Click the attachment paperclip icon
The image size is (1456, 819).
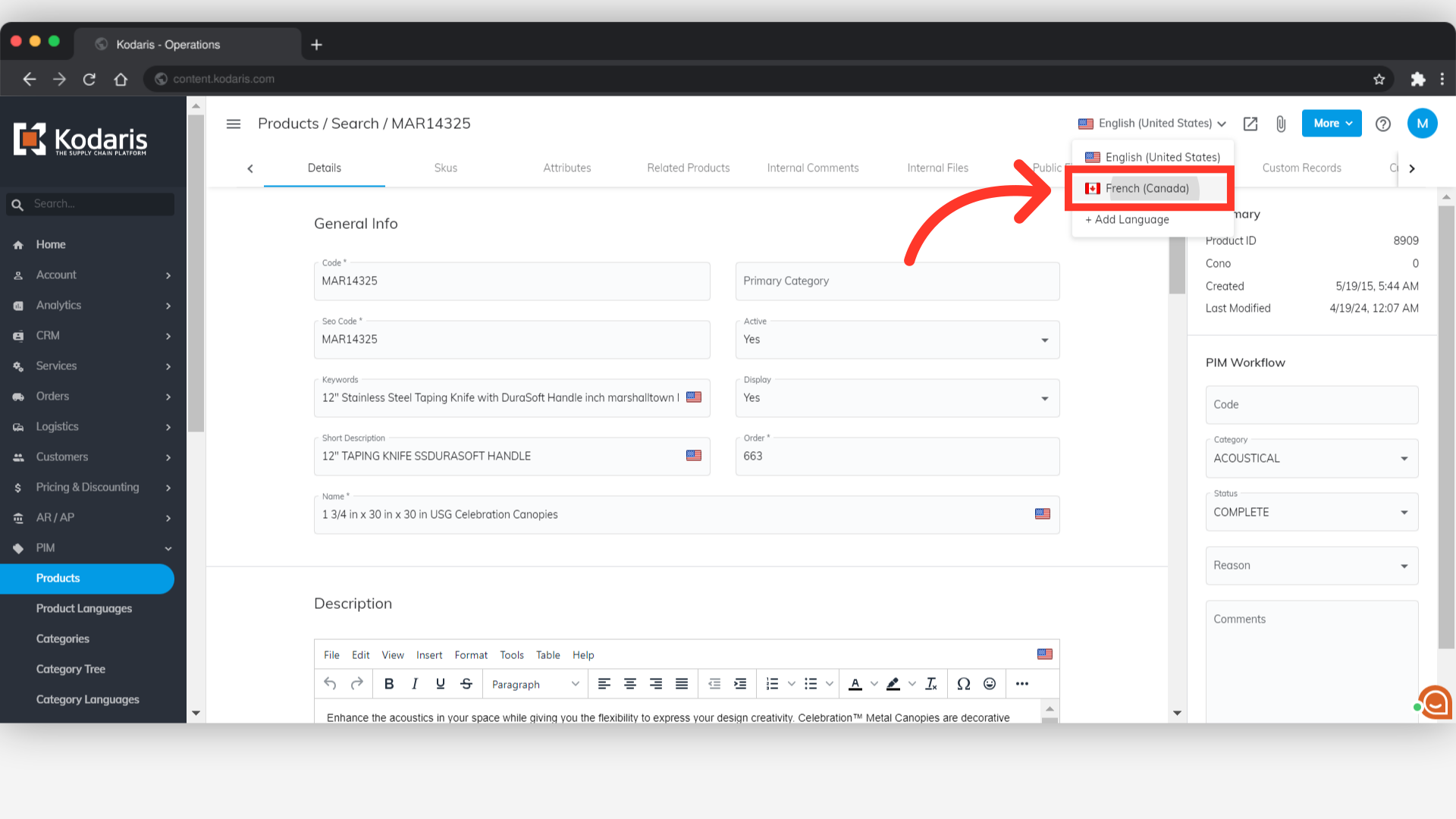click(x=1281, y=124)
